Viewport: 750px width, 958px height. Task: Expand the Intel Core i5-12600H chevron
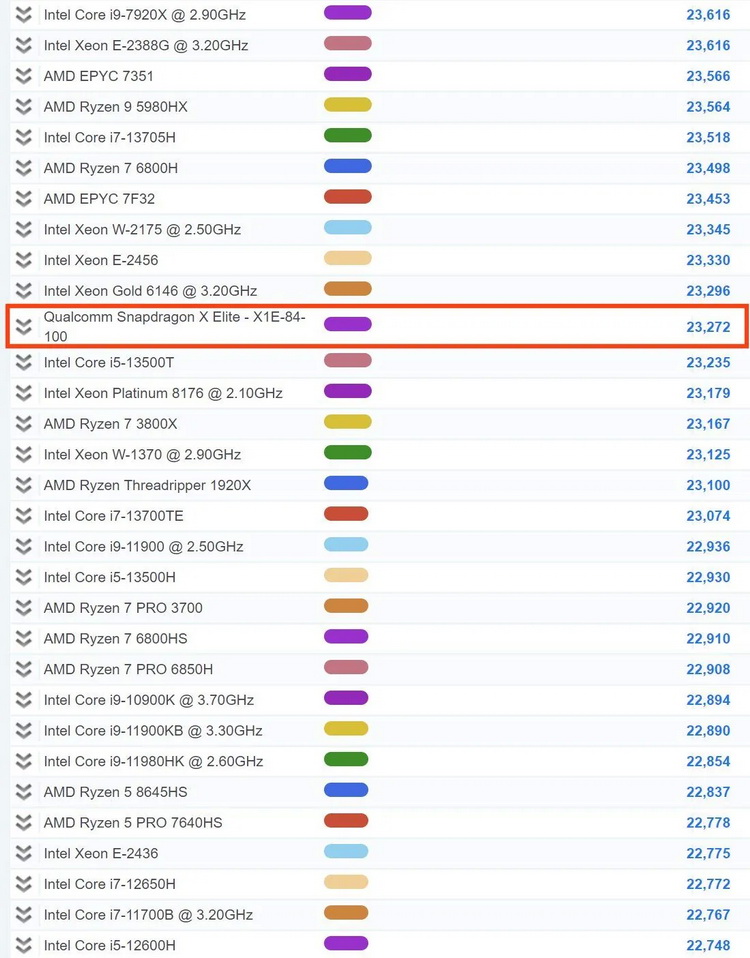(x=24, y=945)
